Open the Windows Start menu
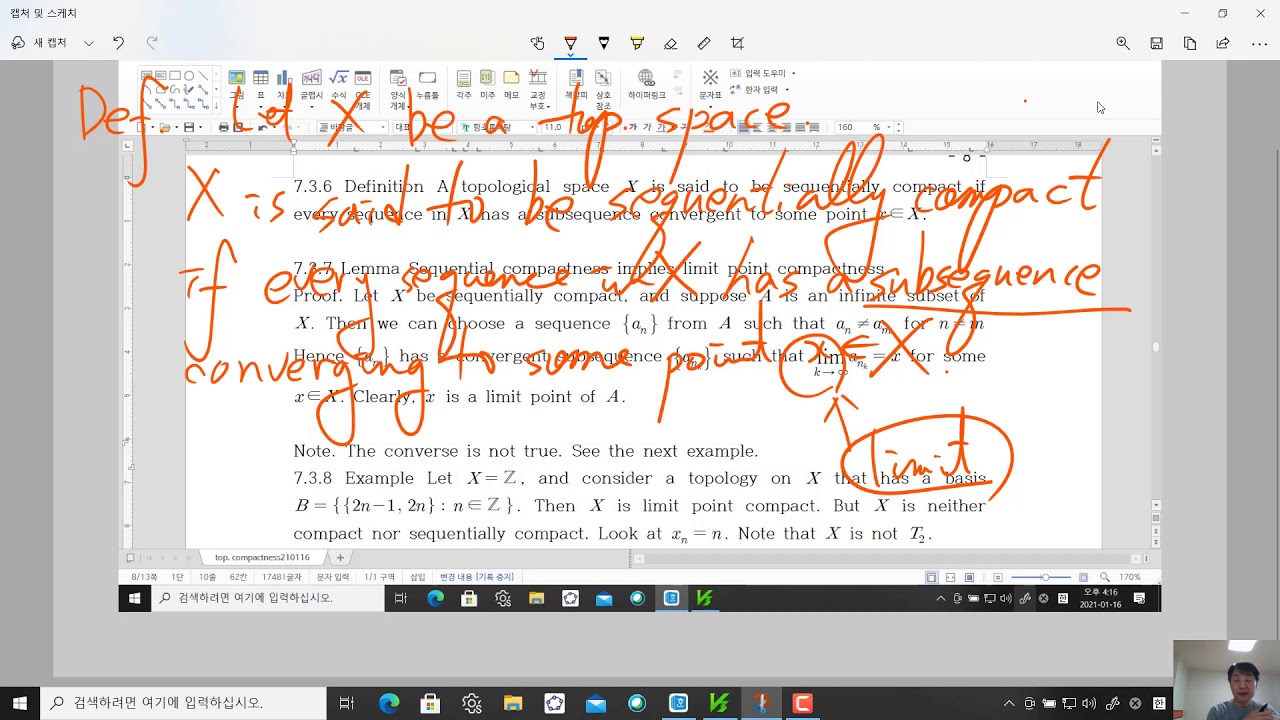Viewport: 1280px width, 720px height. [x=20, y=703]
